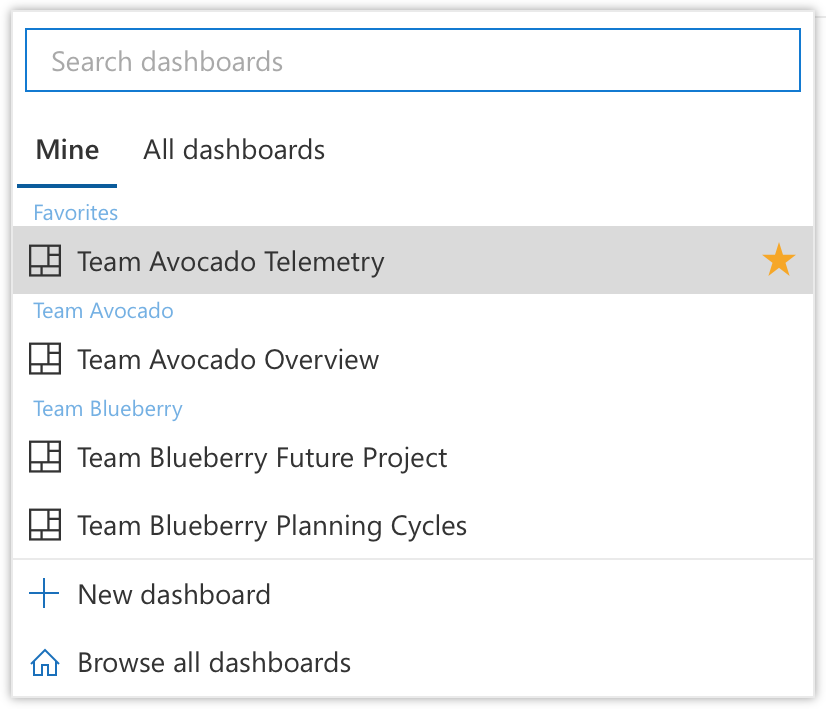Open Team Avocado Telemetry dashboard
The width and height of the screenshot is (826, 709).
tap(413, 260)
